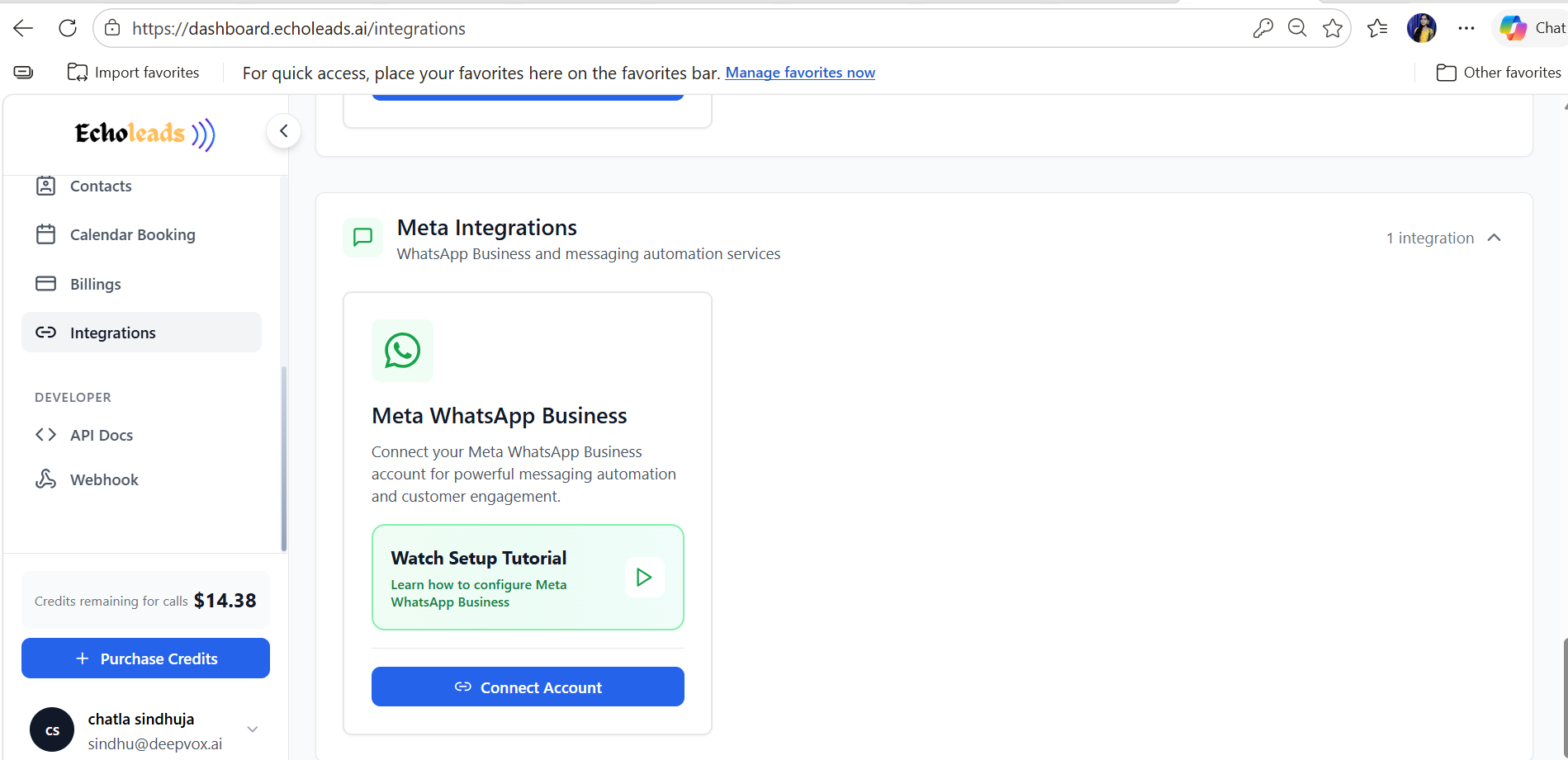The image size is (1568, 760).
Task: Expand the chatla sindhuja account menu
Action: coord(252,729)
